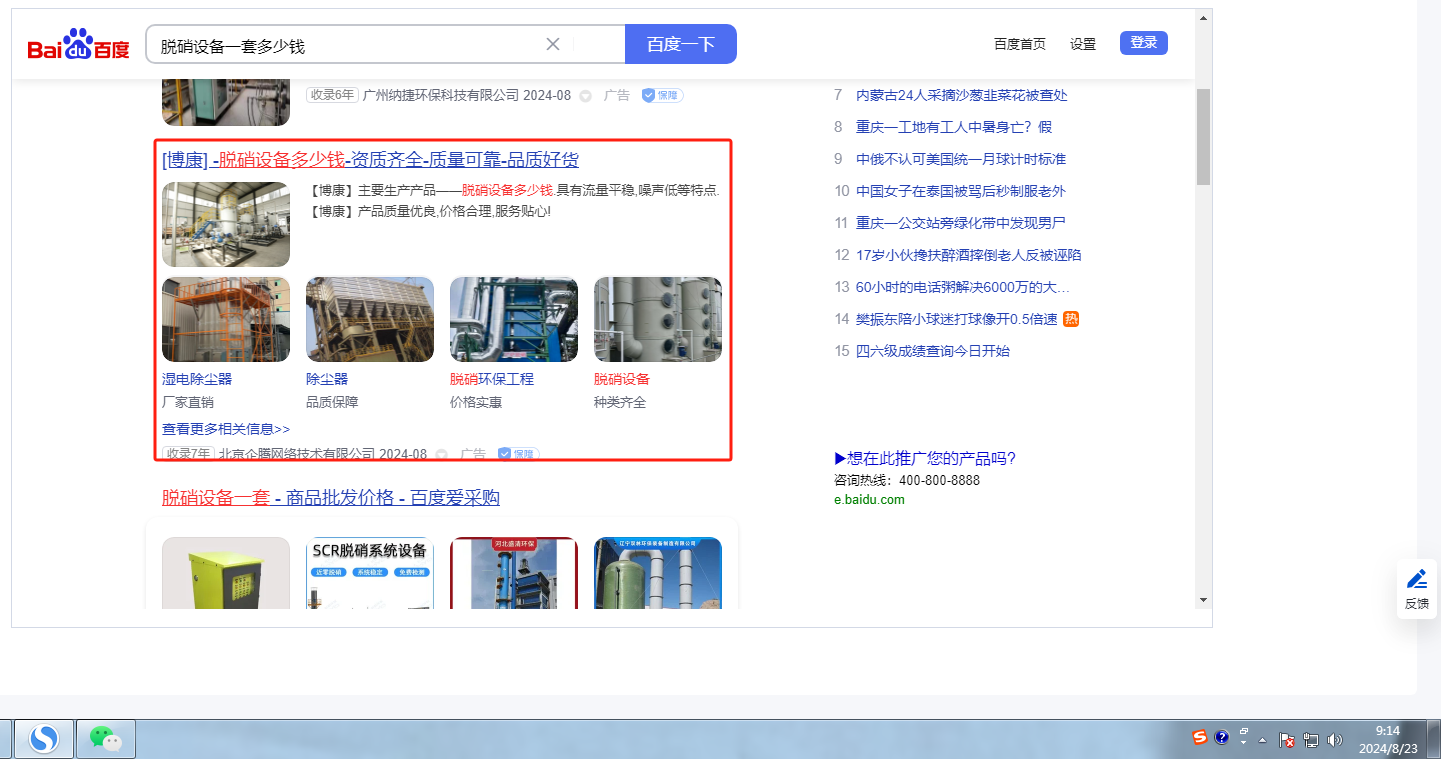The width and height of the screenshot is (1441, 759).
Task: Open the e.baidu.com link
Action: pos(869,500)
